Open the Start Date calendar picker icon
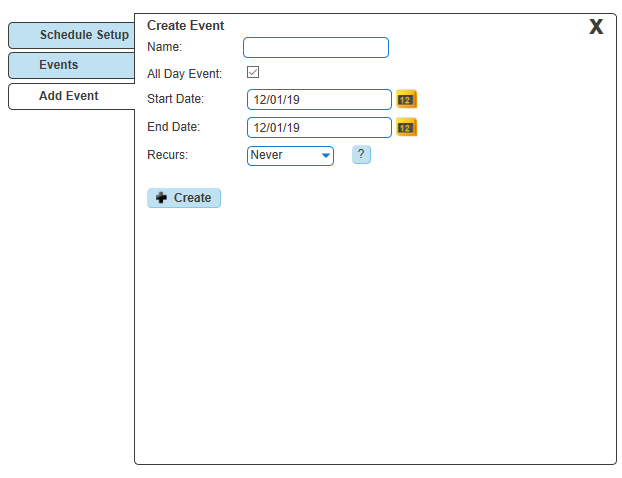Screen dimensions: 622x478 (x=407, y=99)
